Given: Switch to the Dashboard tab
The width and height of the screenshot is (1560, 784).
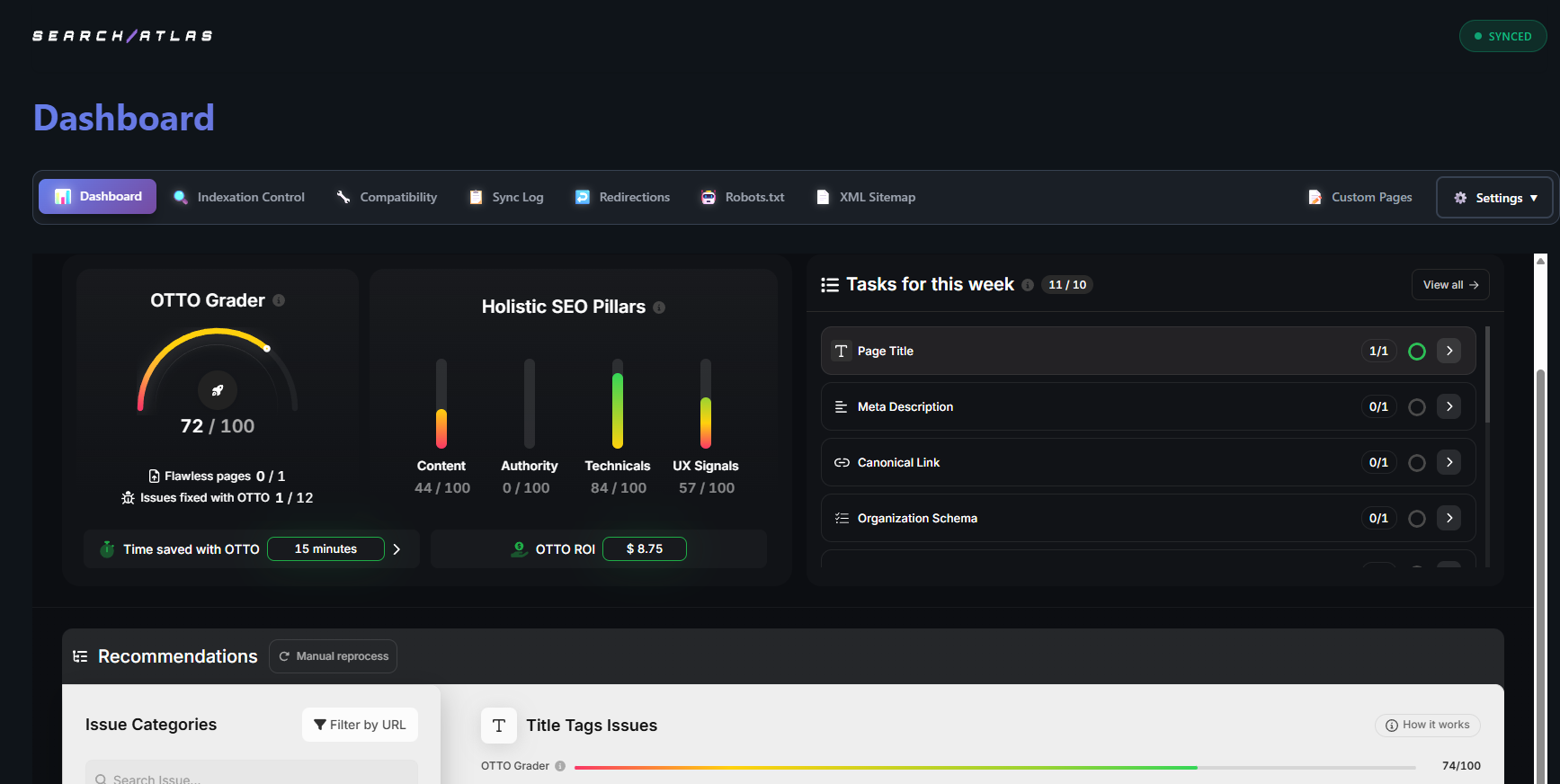Looking at the screenshot, I should (x=97, y=197).
